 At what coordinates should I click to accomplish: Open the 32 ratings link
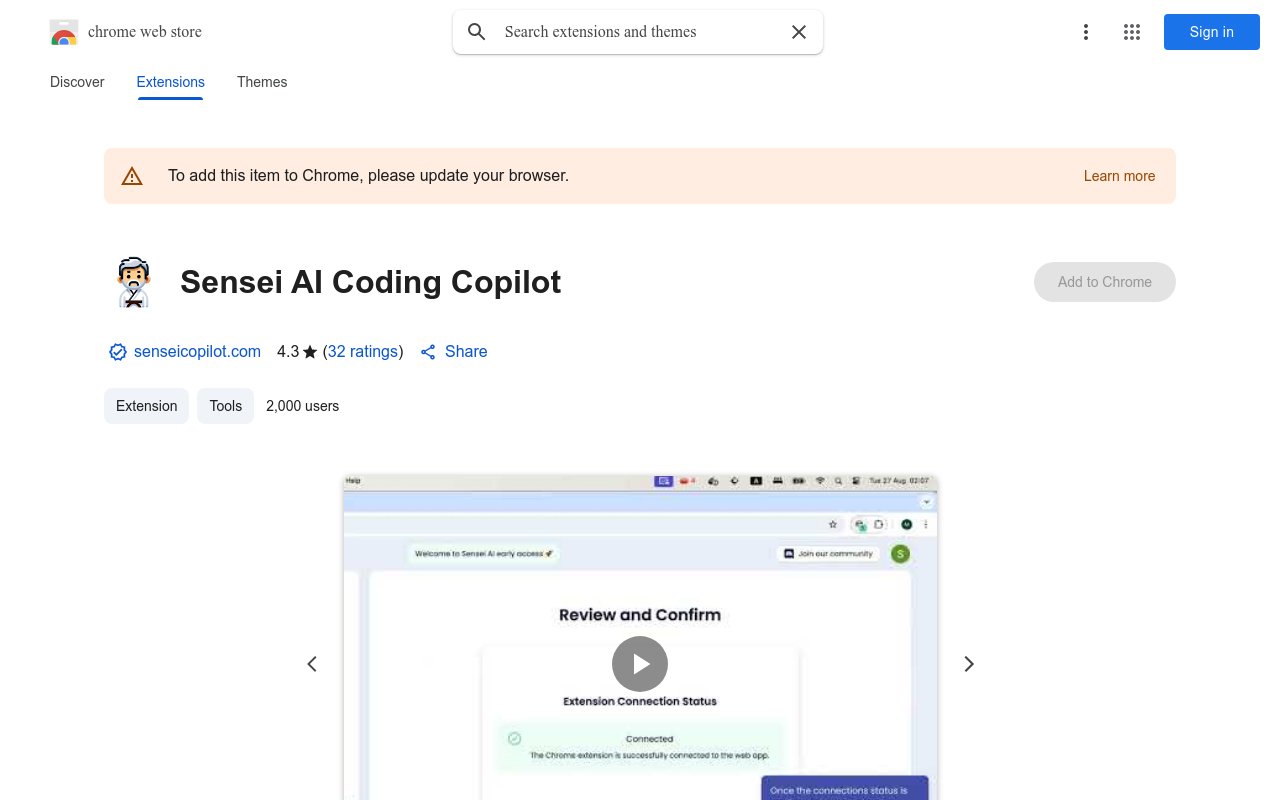363,352
